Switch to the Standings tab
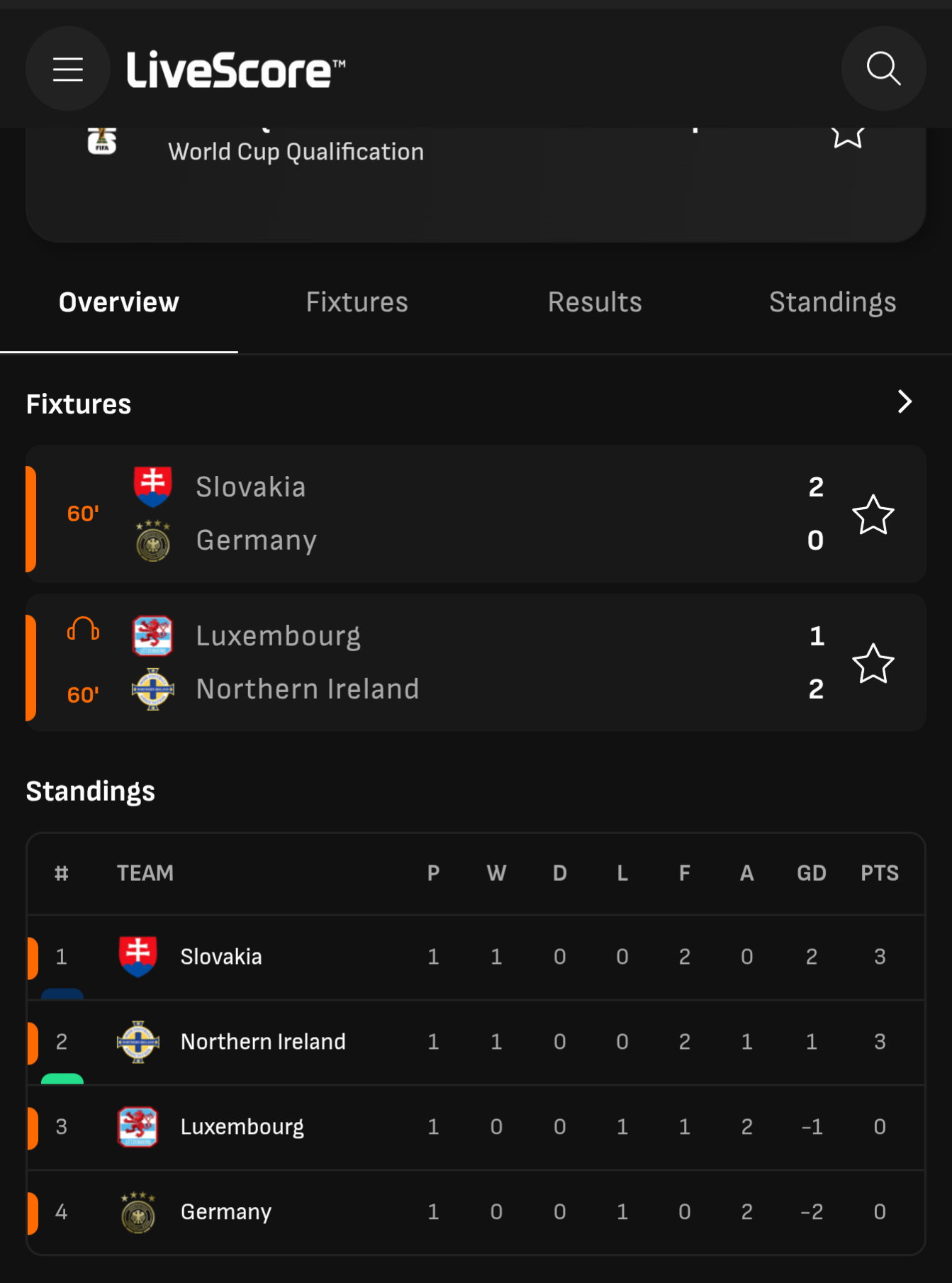 tap(833, 302)
